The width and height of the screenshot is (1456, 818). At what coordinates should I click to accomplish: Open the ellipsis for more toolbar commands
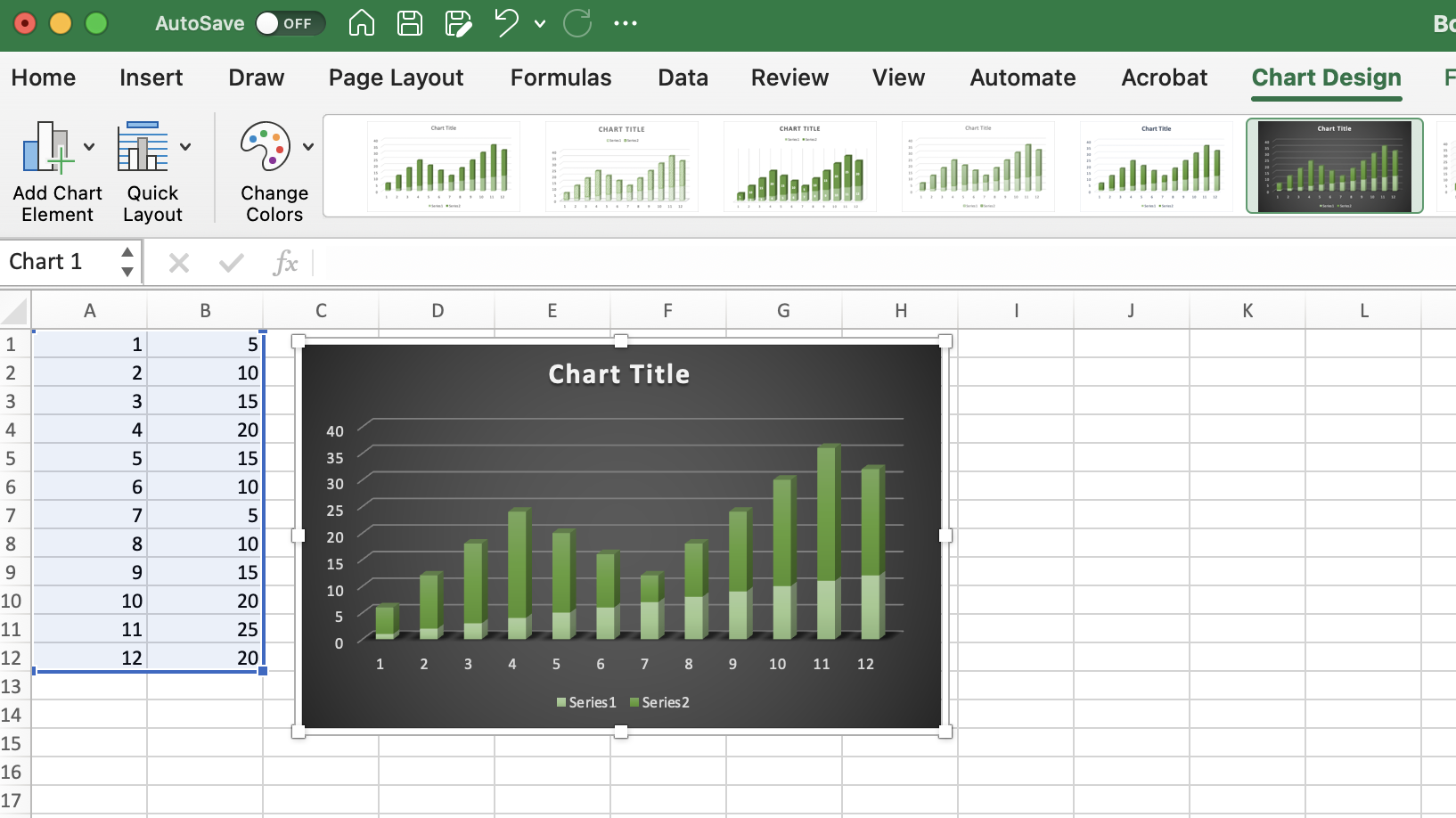[x=626, y=23]
